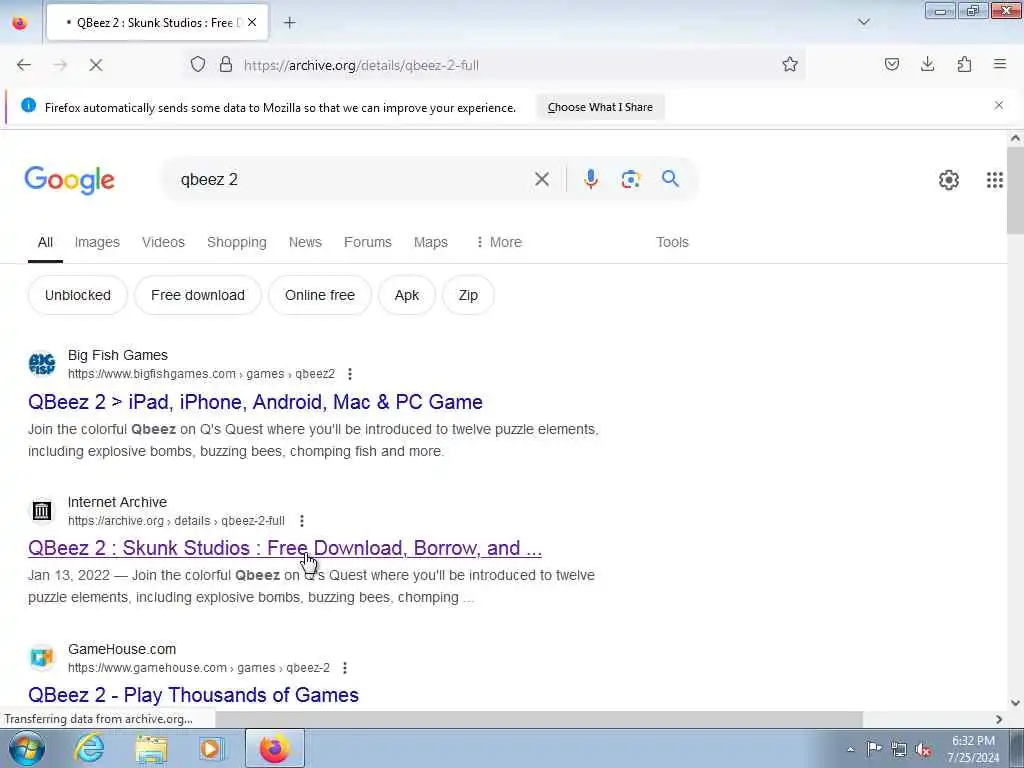Open the Windows Start menu
This screenshot has width=1024, height=768.
tap(27, 748)
